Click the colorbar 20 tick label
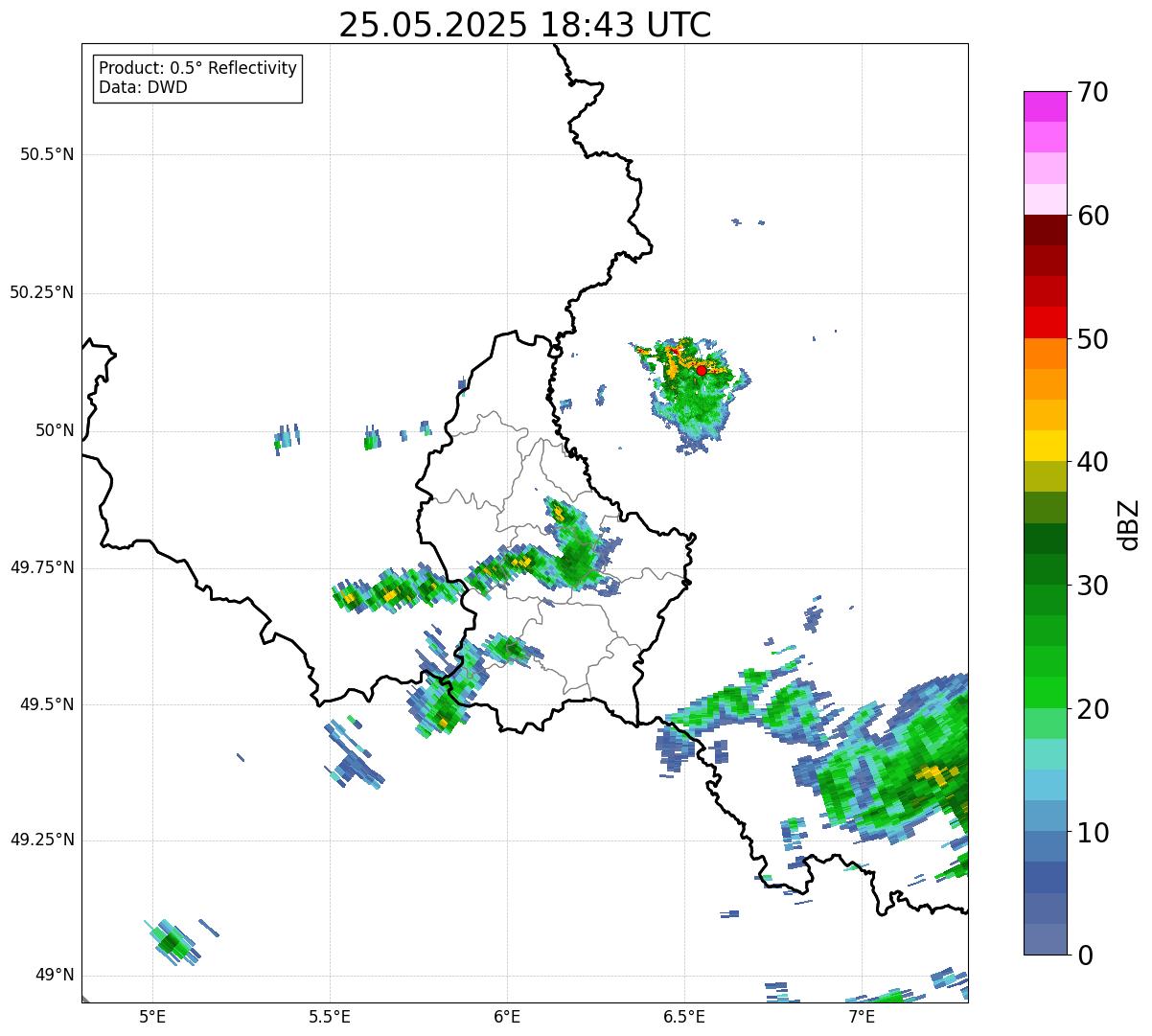The height and width of the screenshot is (1036, 1152). (1093, 709)
